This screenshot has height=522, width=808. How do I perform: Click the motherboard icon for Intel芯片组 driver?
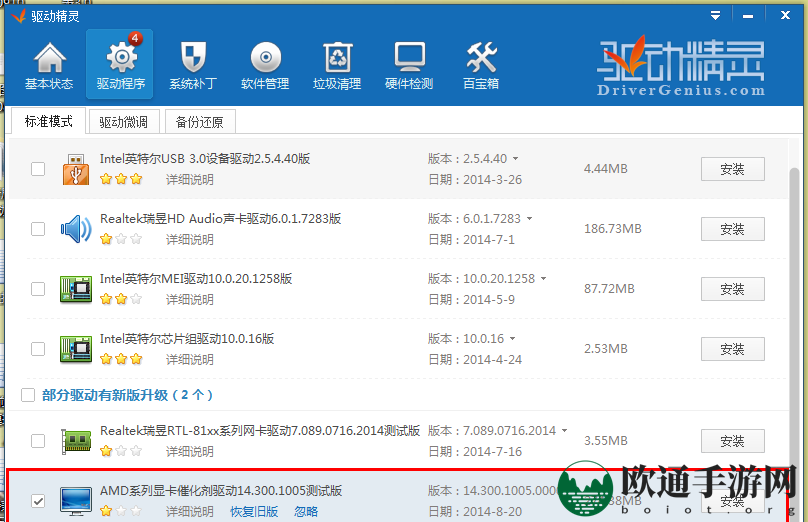click(x=76, y=349)
